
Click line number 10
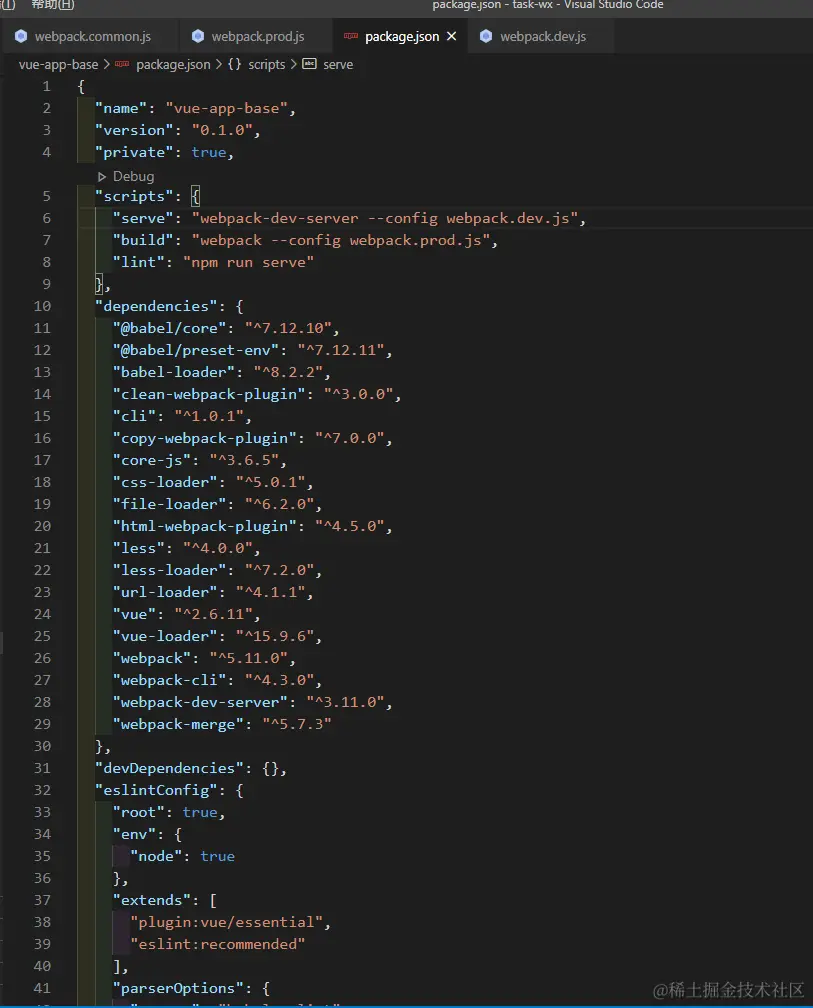[42, 306]
